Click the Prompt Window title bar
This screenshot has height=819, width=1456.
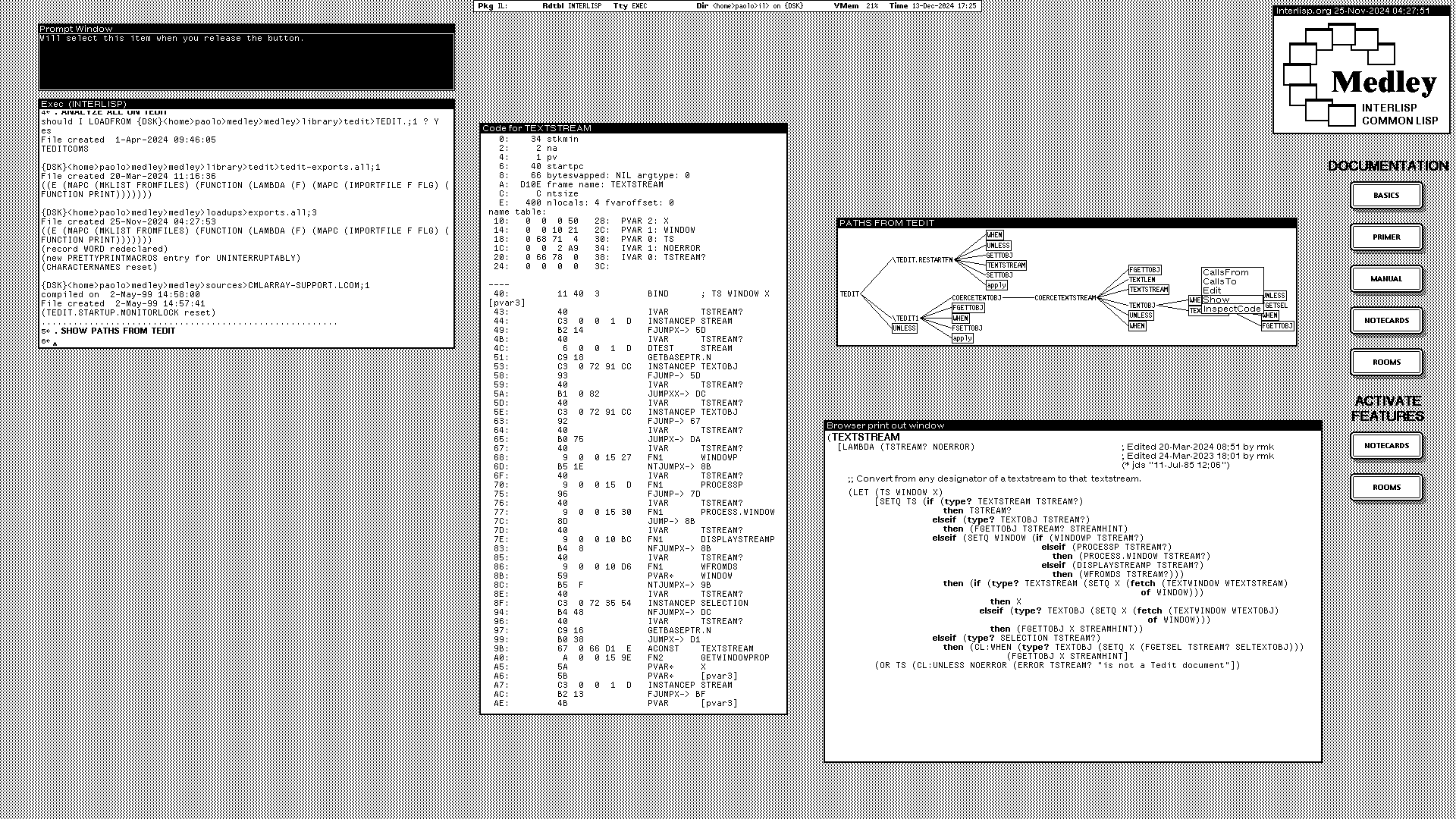point(246,29)
